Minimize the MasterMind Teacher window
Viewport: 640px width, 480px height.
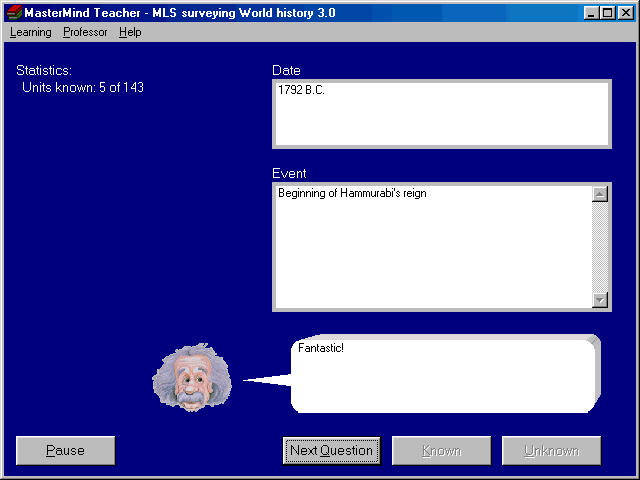click(591, 13)
